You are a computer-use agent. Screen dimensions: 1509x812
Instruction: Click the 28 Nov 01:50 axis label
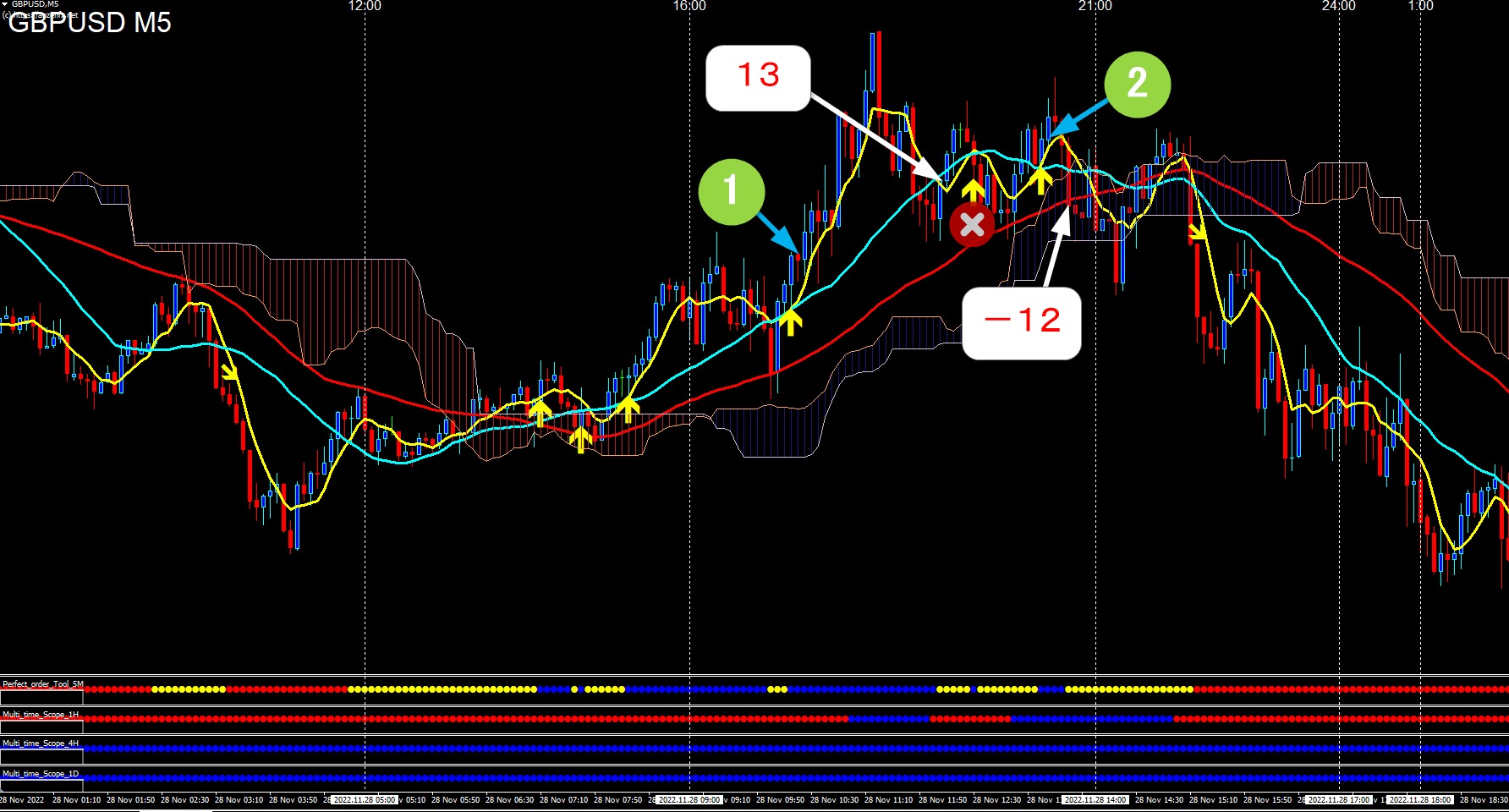point(130,799)
